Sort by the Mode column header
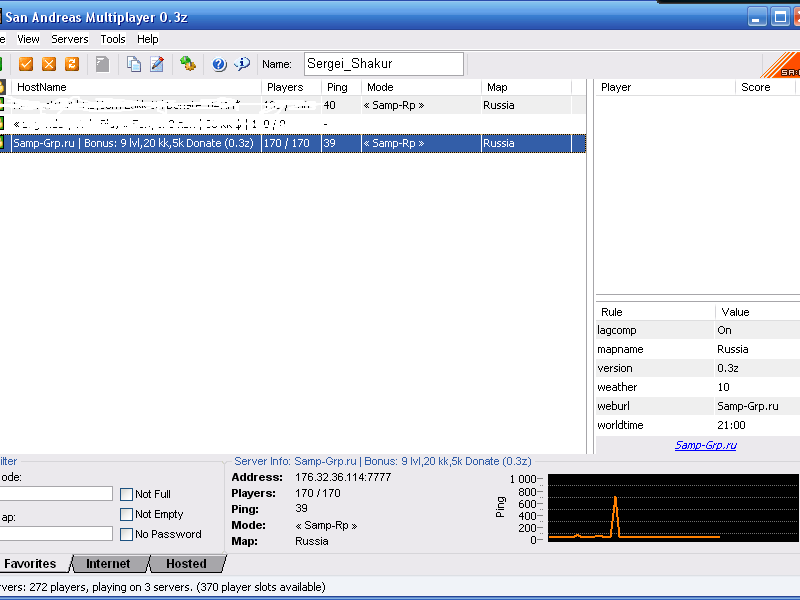This screenshot has width=800, height=600. click(421, 87)
